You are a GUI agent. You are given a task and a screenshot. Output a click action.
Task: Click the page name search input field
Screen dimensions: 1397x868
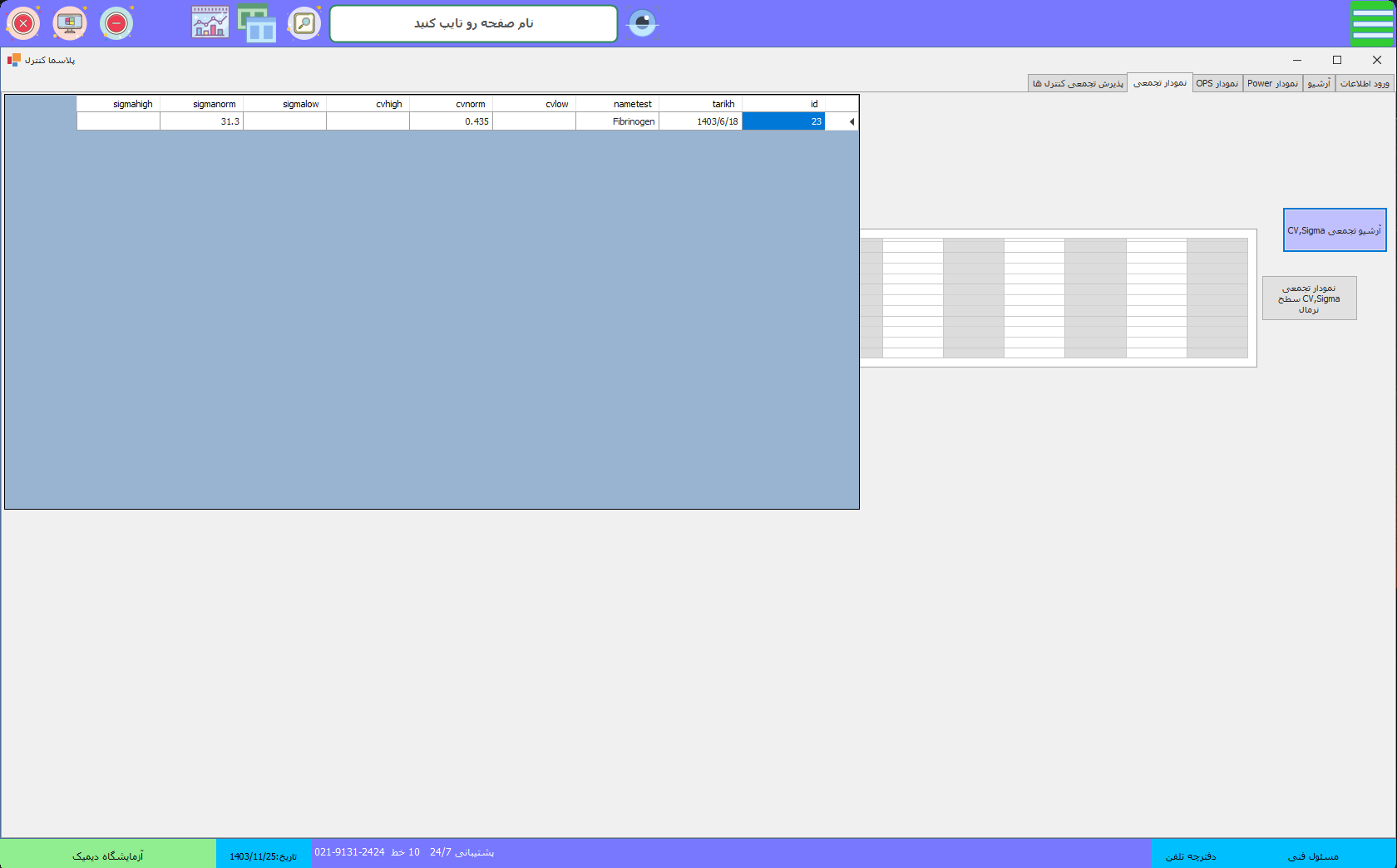point(473,23)
